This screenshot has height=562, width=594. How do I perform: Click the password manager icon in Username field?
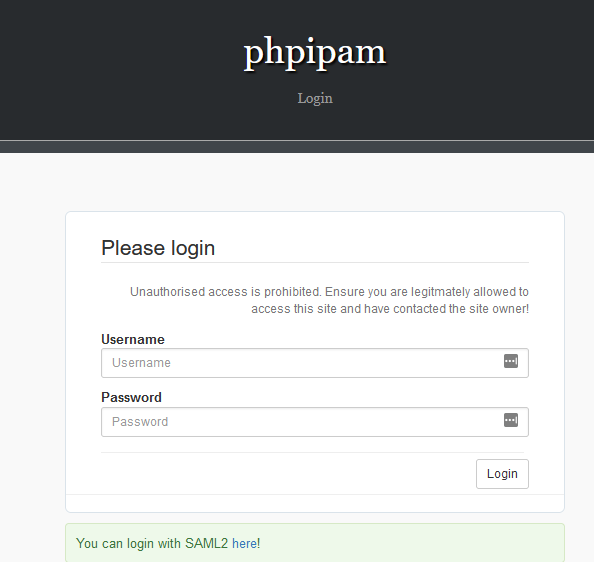pos(511,361)
